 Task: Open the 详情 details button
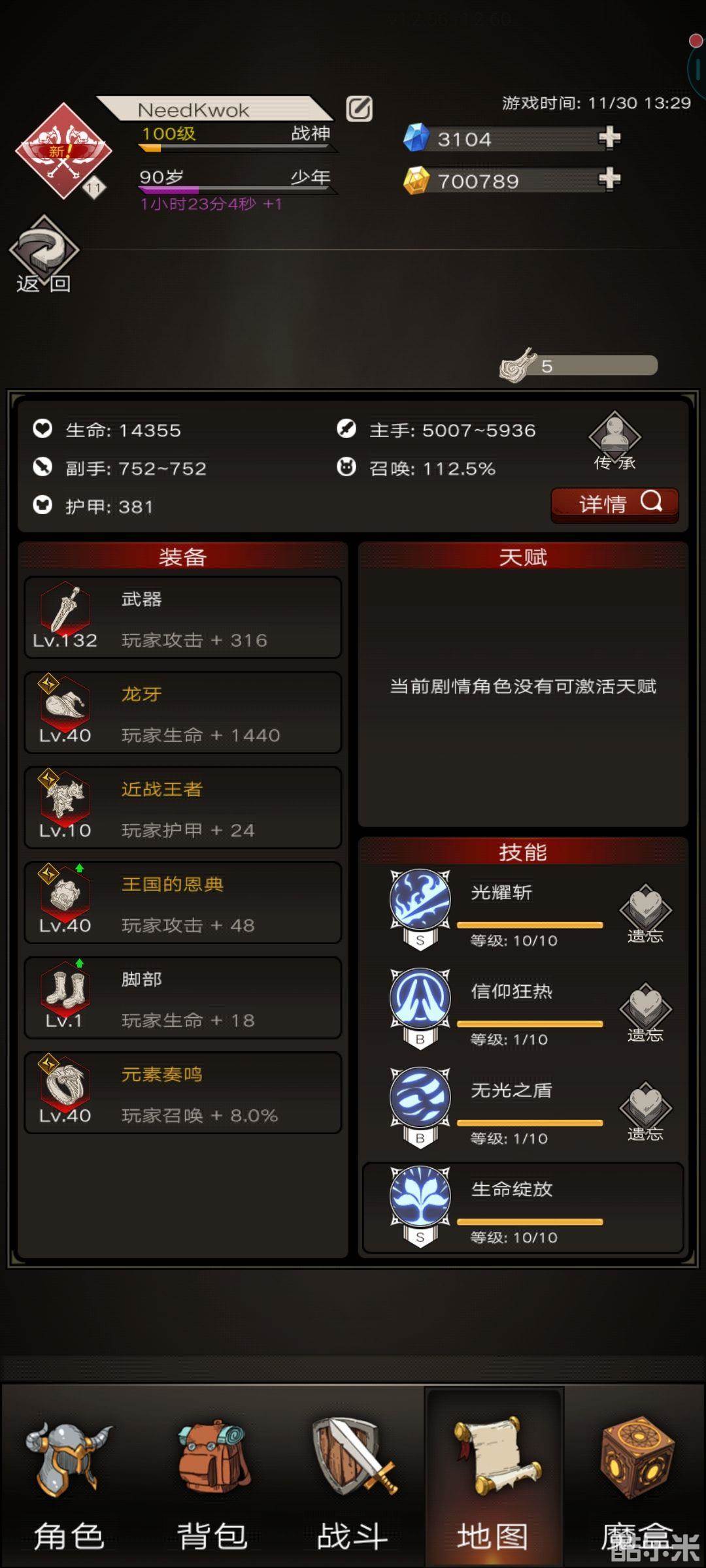614,504
